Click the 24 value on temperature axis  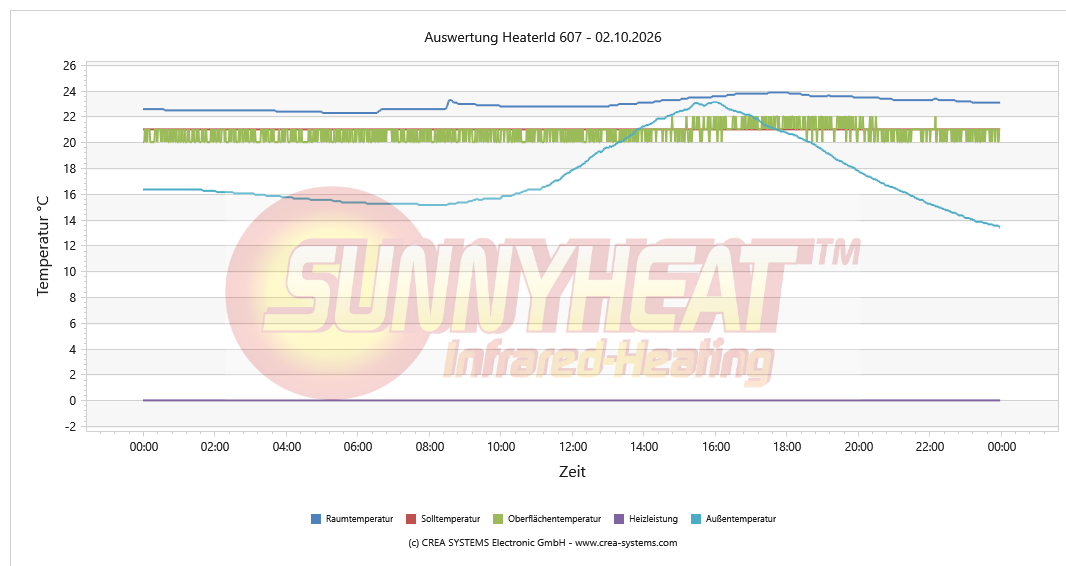pyautogui.click(x=69, y=92)
